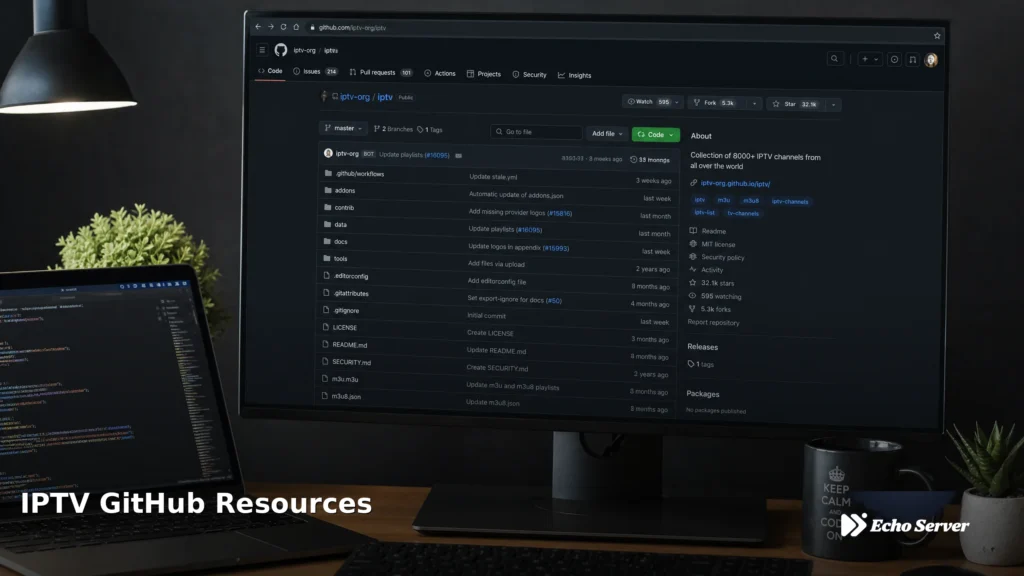
Task: Open the tools folder
Action: click(x=340, y=259)
